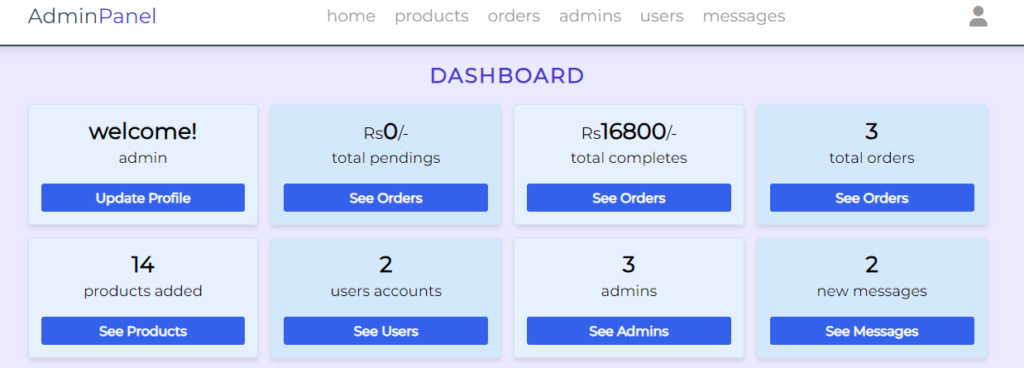1024x368 pixels.
Task: Select the 14 products added count
Action: tap(143, 264)
